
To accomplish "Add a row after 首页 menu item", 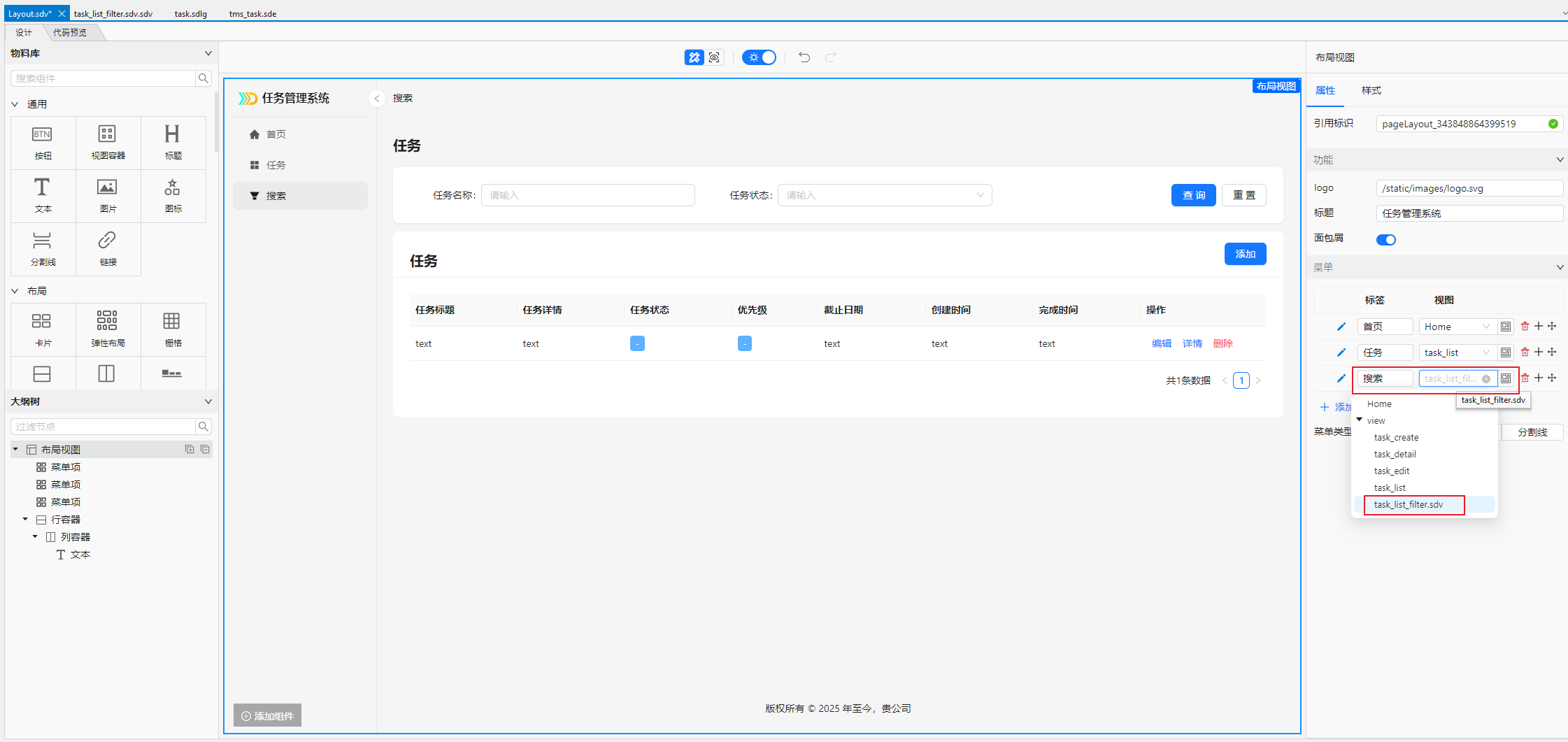I will [1539, 327].
